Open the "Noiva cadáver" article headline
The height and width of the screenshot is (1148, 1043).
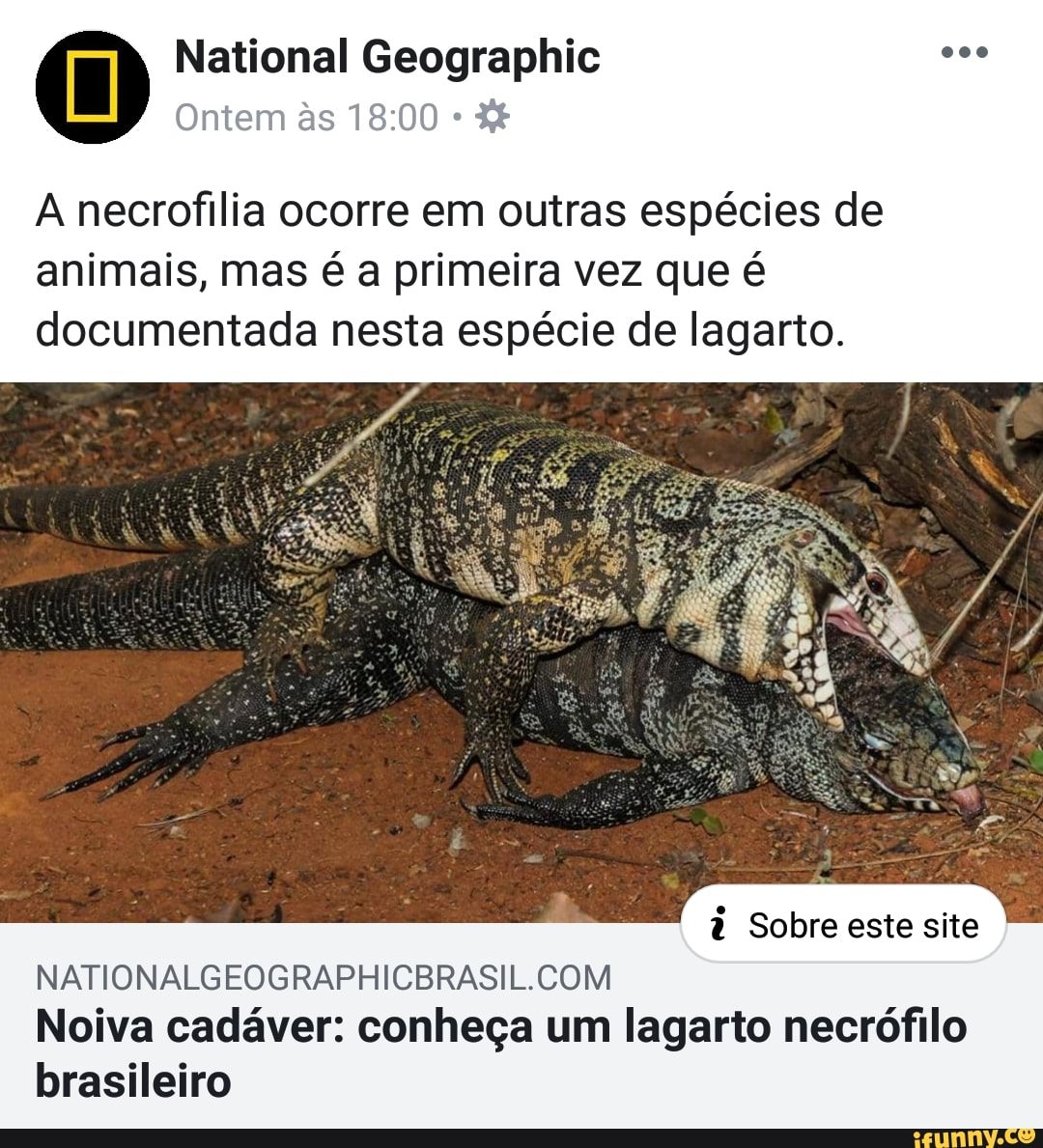click(x=501, y=1052)
